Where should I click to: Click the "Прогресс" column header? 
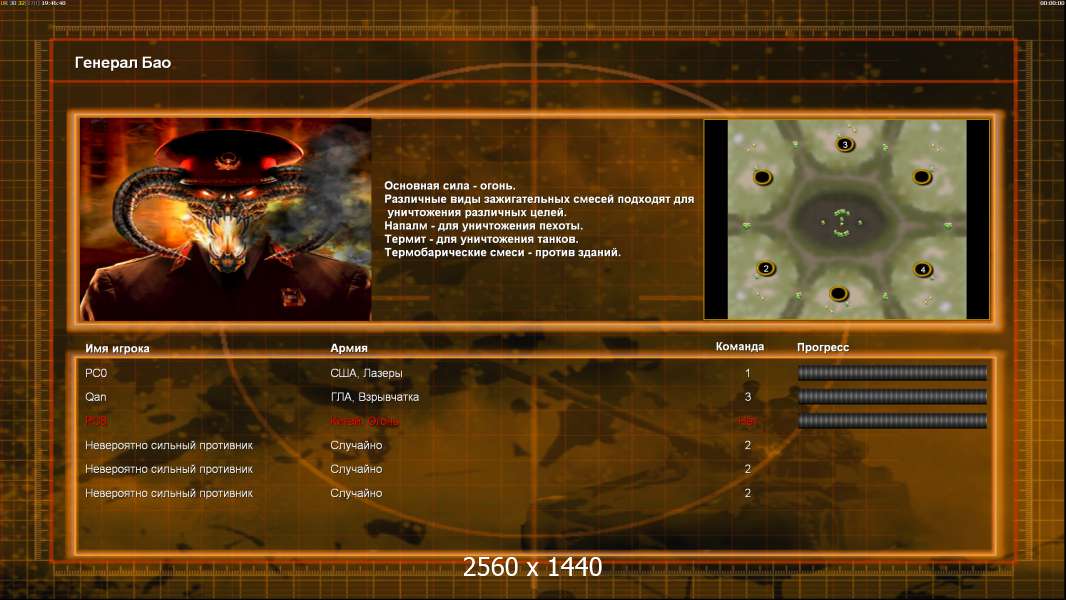(x=823, y=347)
